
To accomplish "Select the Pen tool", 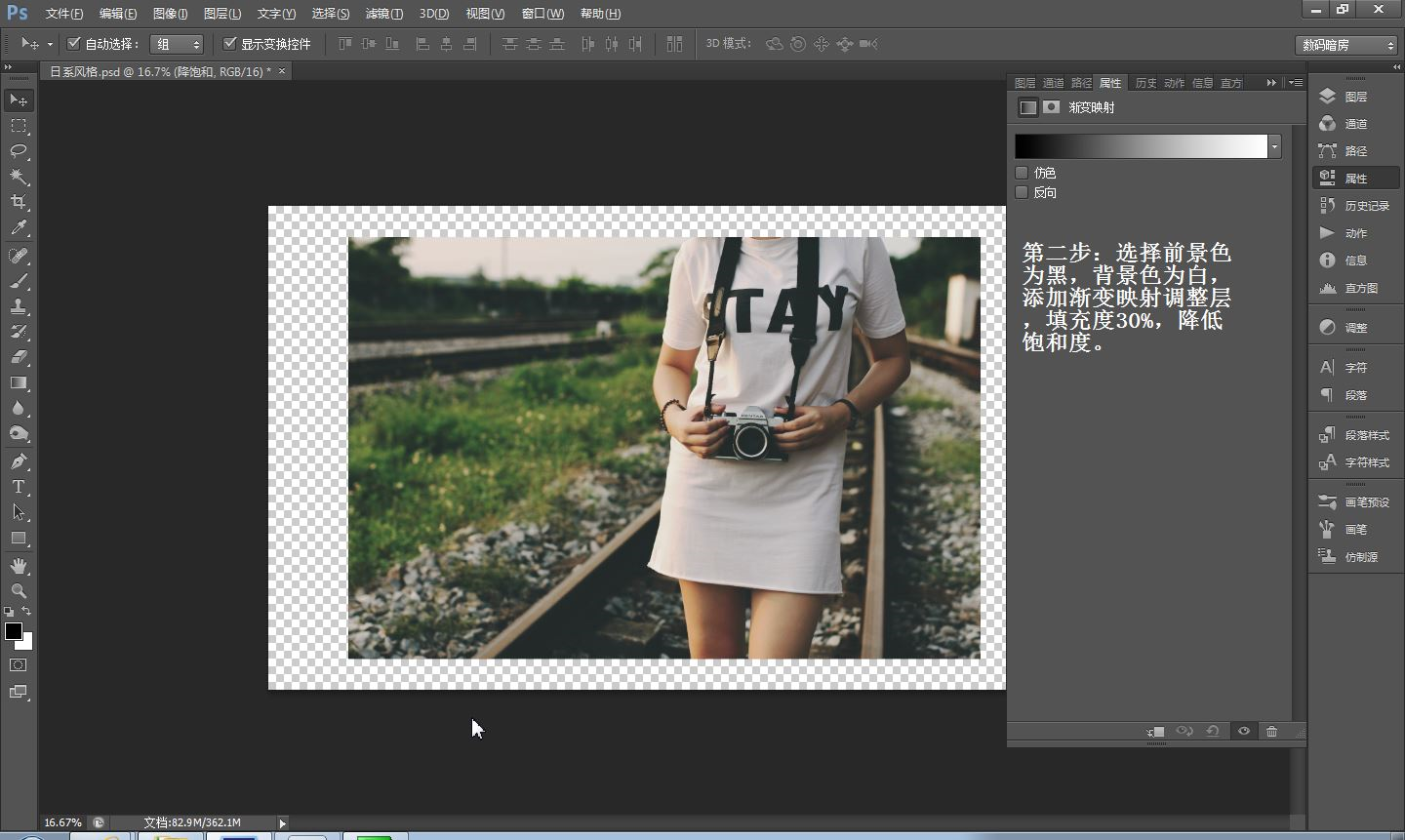I will (x=19, y=461).
